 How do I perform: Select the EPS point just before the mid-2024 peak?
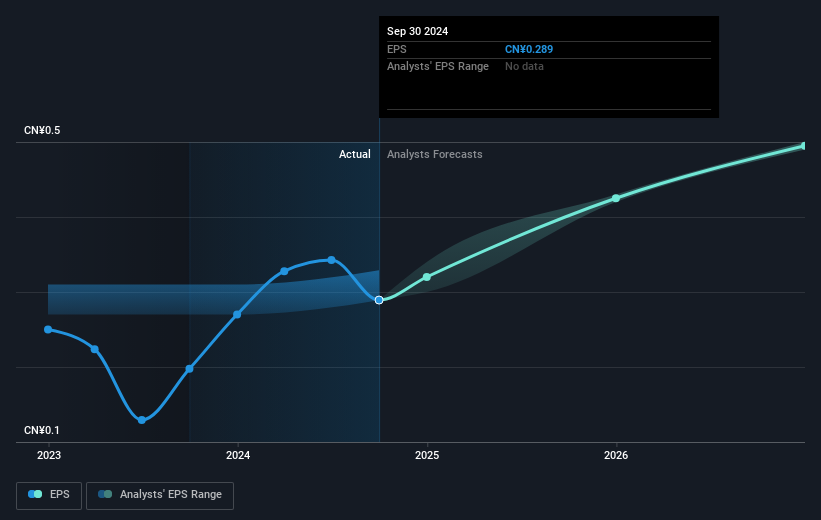[x=284, y=271]
